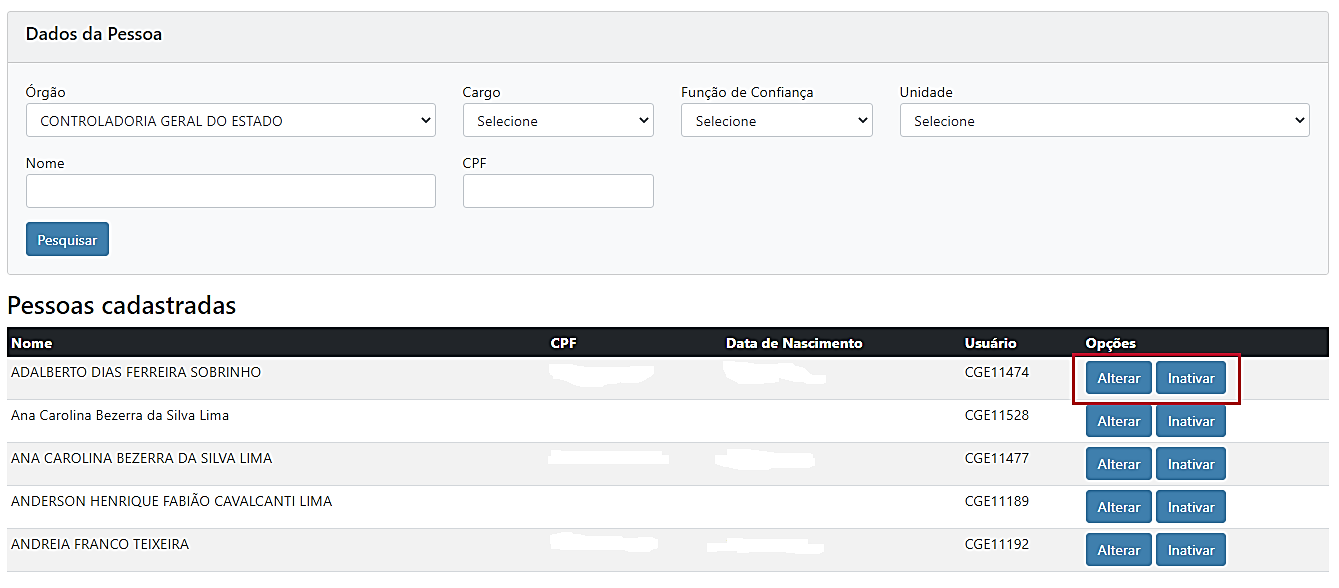
Task: Edit the record for user CGE11477
Action: pos(1118,464)
